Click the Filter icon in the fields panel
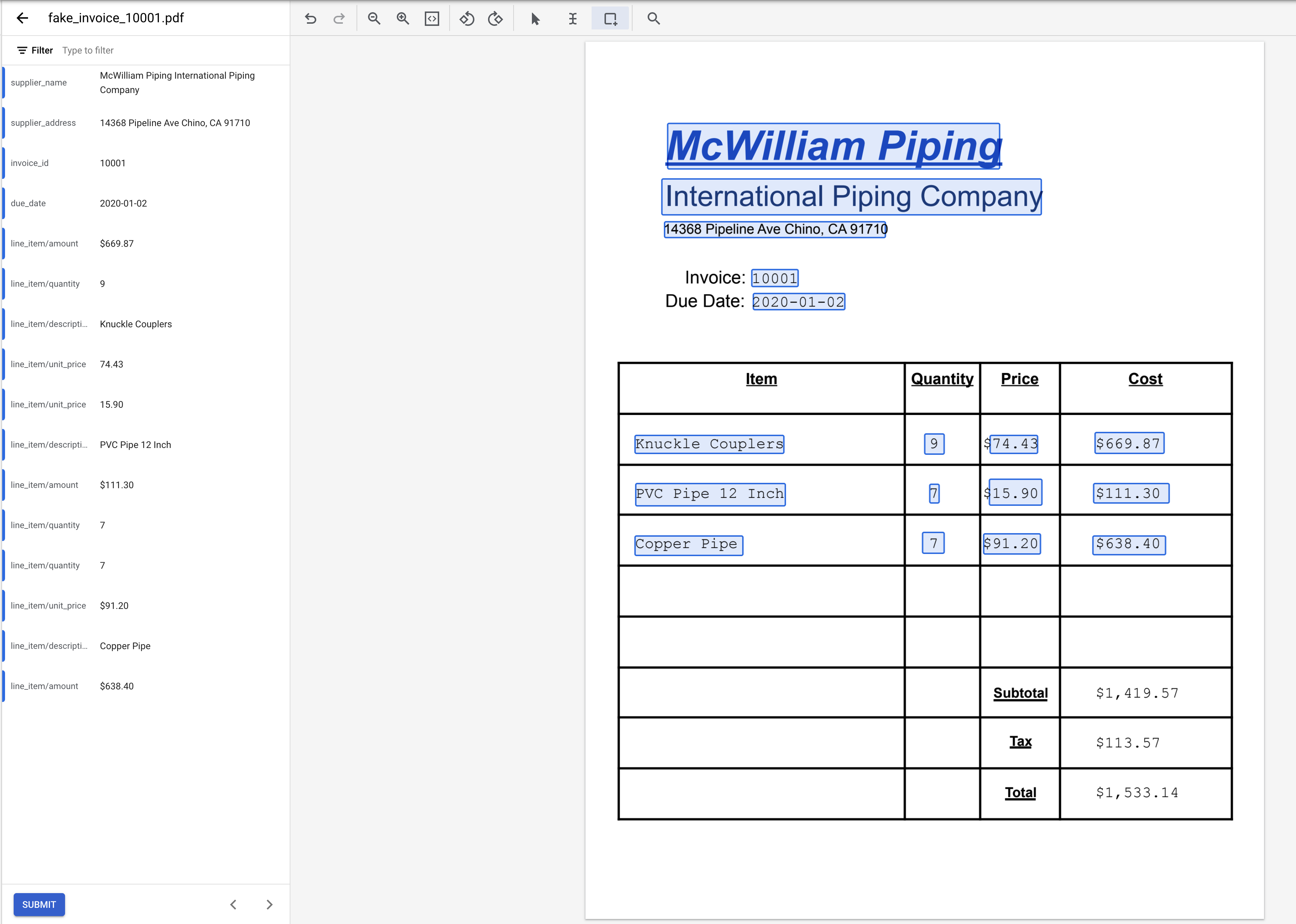This screenshot has width=1296, height=924. (x=22, y=50)
